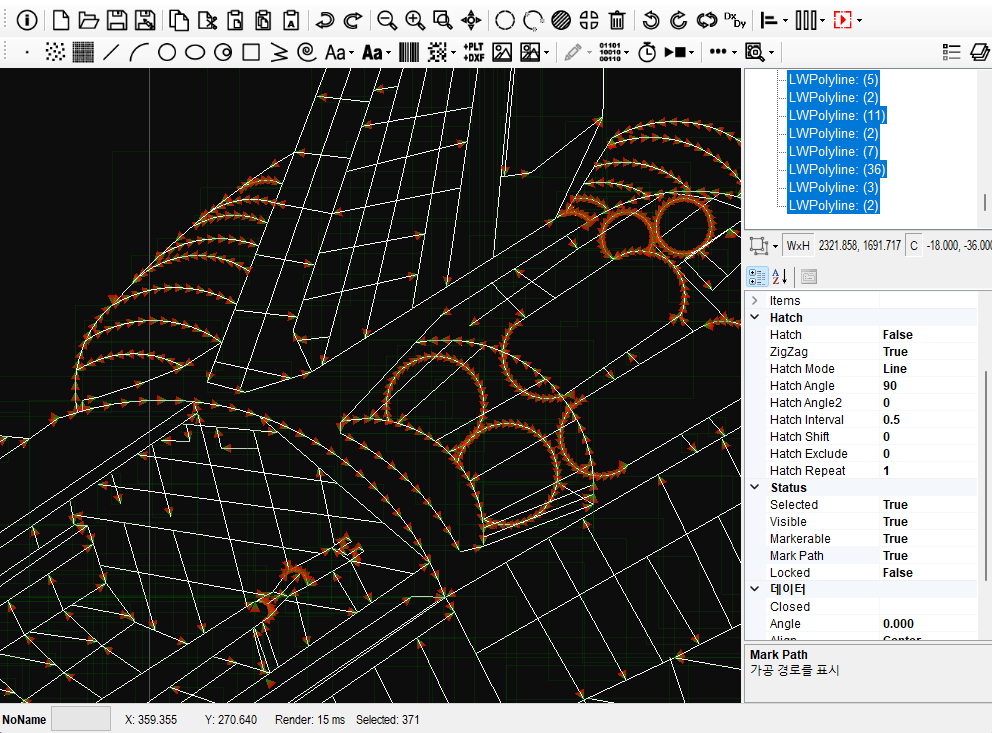Toggle the Mark Path True value

point(895,556)
